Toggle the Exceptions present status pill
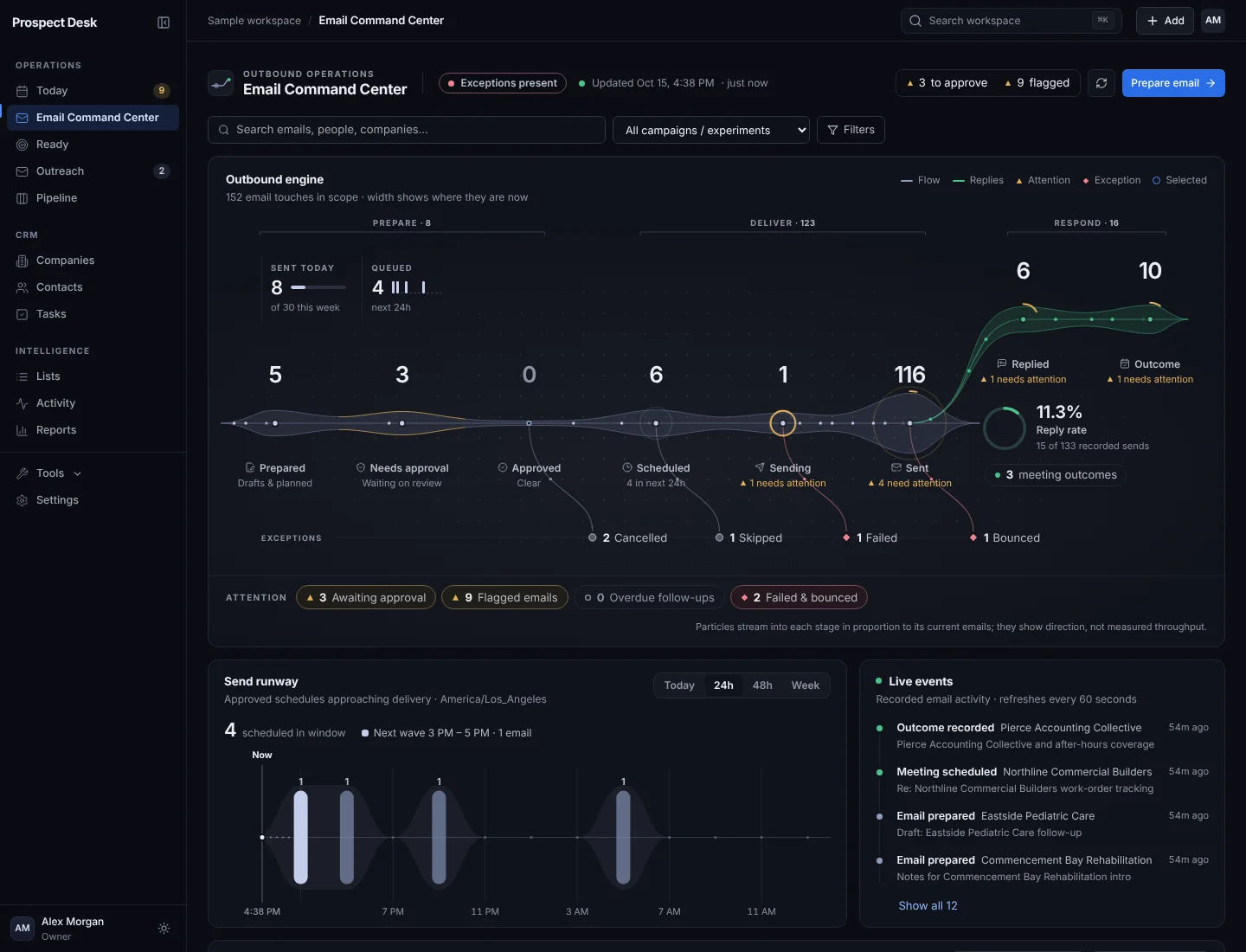Viewport: 1246px width, 952px height. [x=503, y=83]
